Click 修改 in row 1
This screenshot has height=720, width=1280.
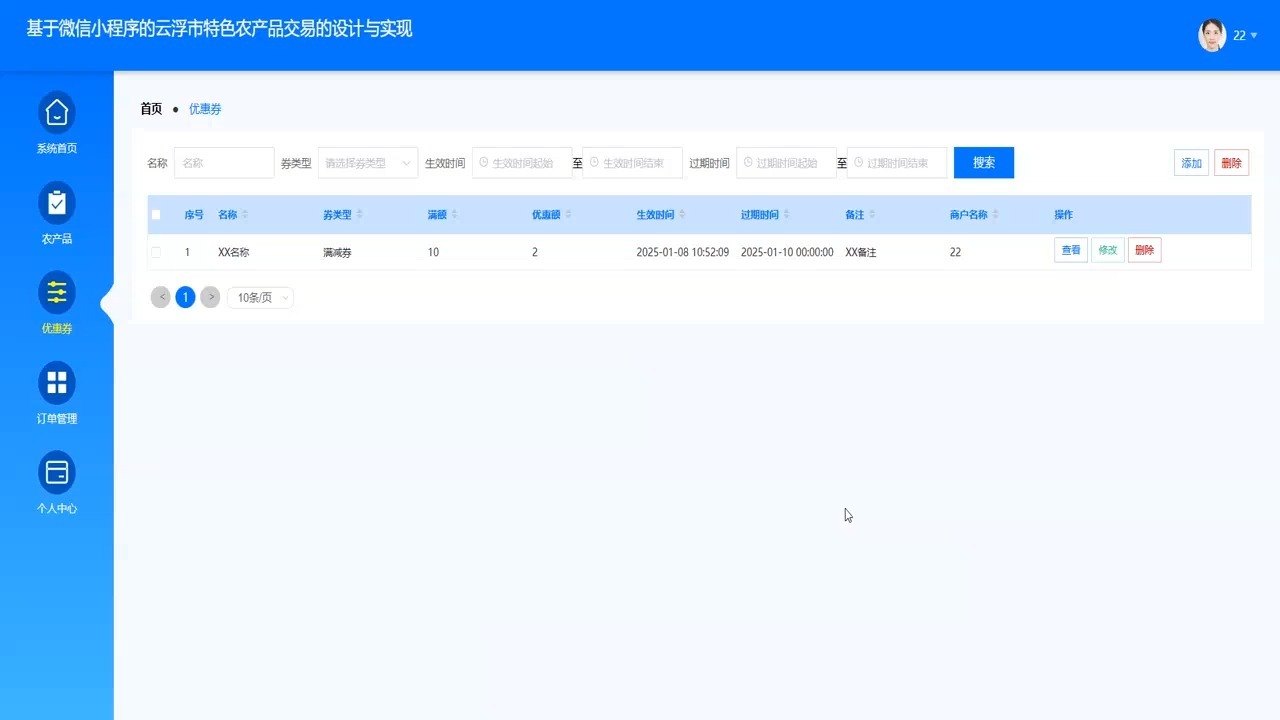(1108, 250)
